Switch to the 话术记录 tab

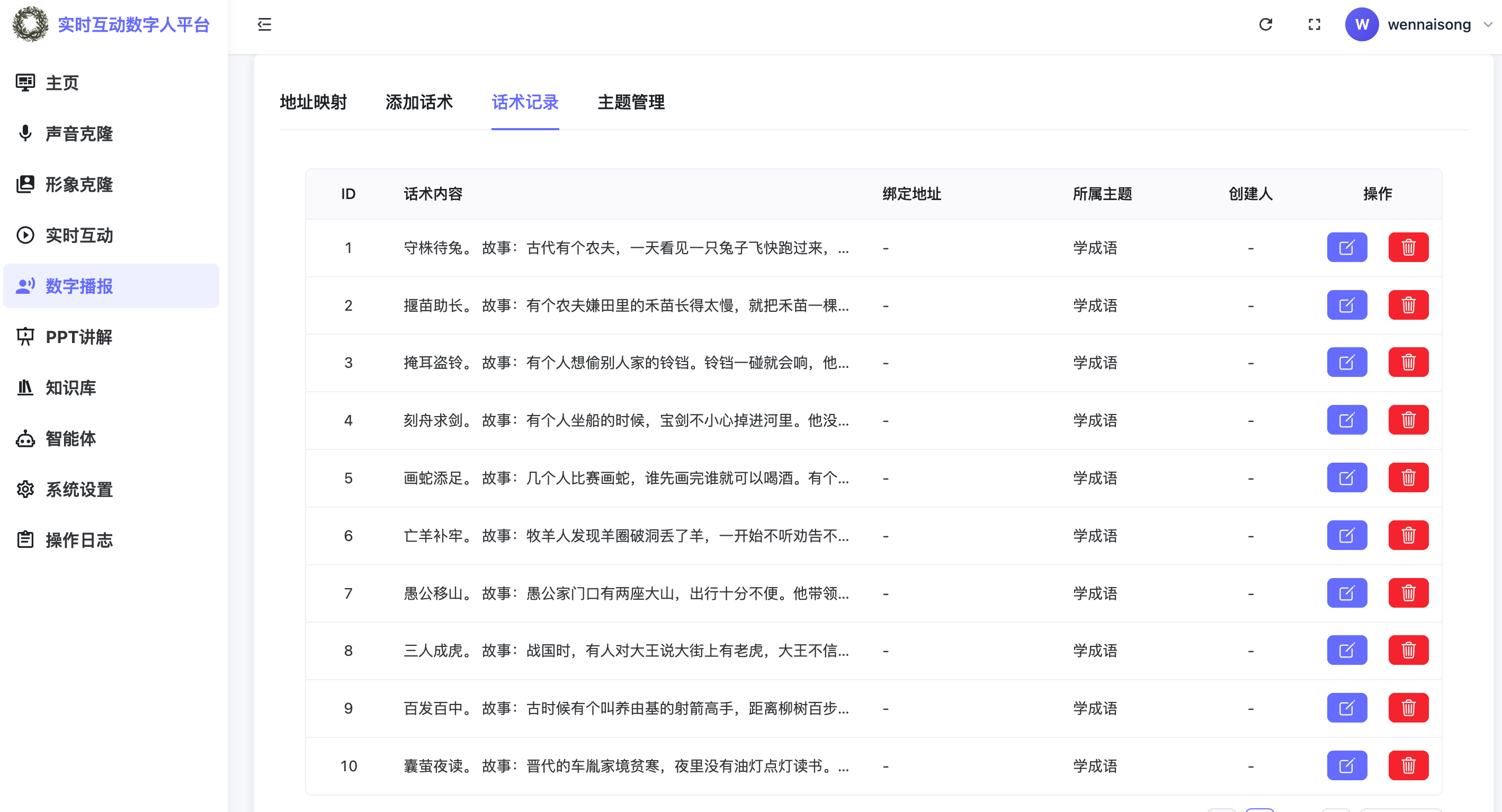point(525,102)
